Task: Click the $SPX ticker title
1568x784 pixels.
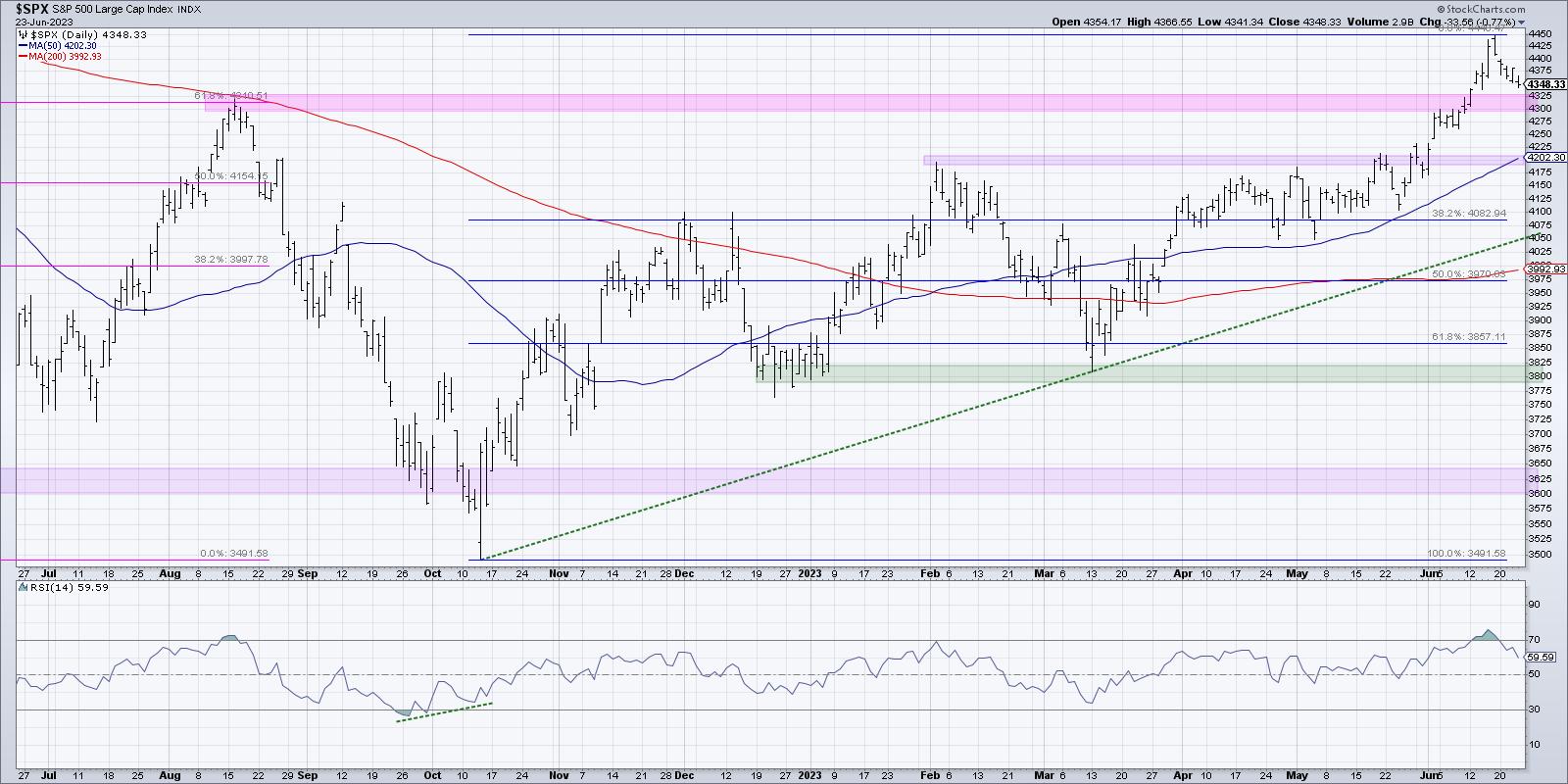Action: pyautogui.click(x=33, y=9)
